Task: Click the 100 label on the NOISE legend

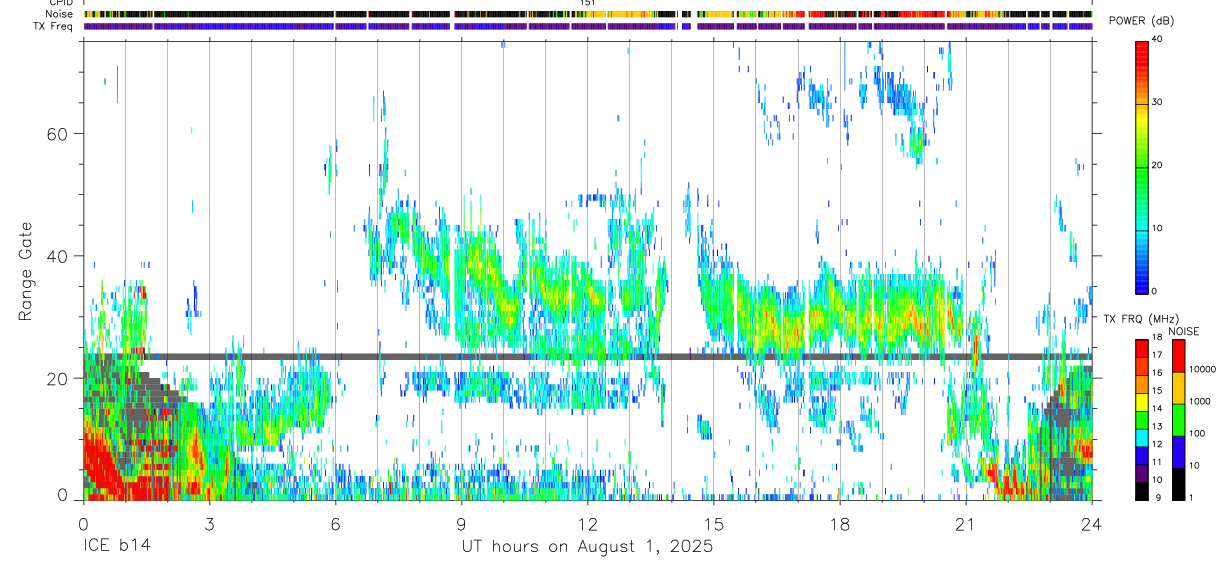Action: pyautogui.click(x=1195, y=433)
